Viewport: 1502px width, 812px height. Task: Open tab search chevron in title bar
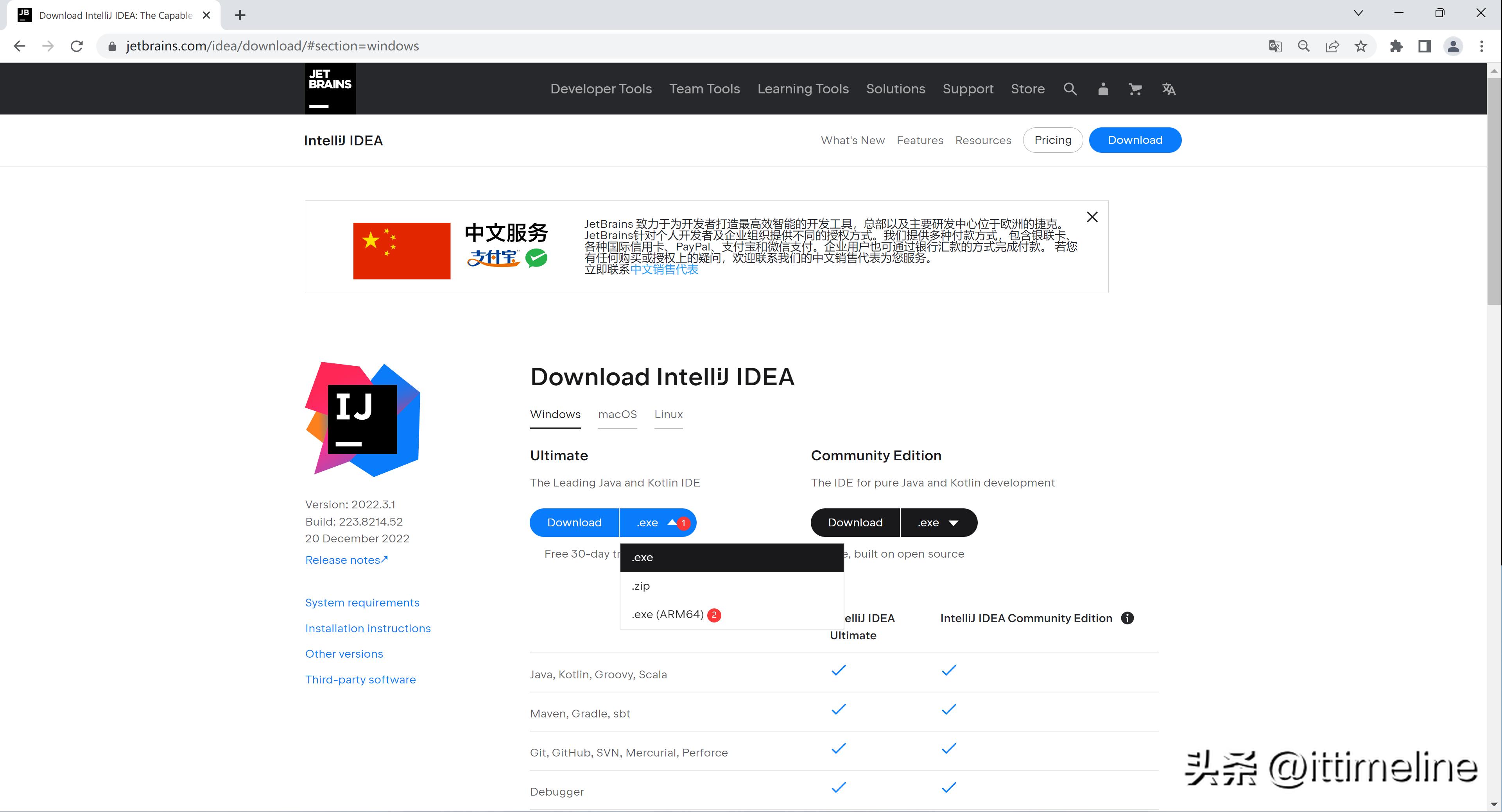point(1359,13)
